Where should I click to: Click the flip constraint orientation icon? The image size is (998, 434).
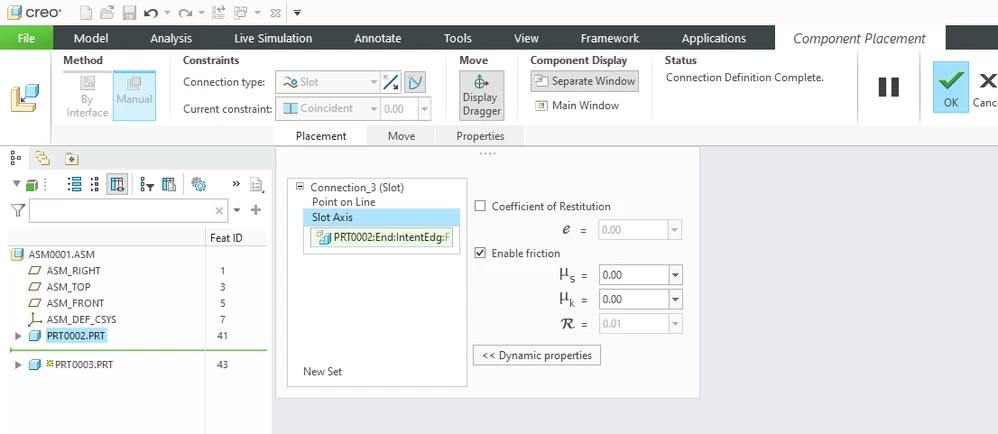(391, 82)
